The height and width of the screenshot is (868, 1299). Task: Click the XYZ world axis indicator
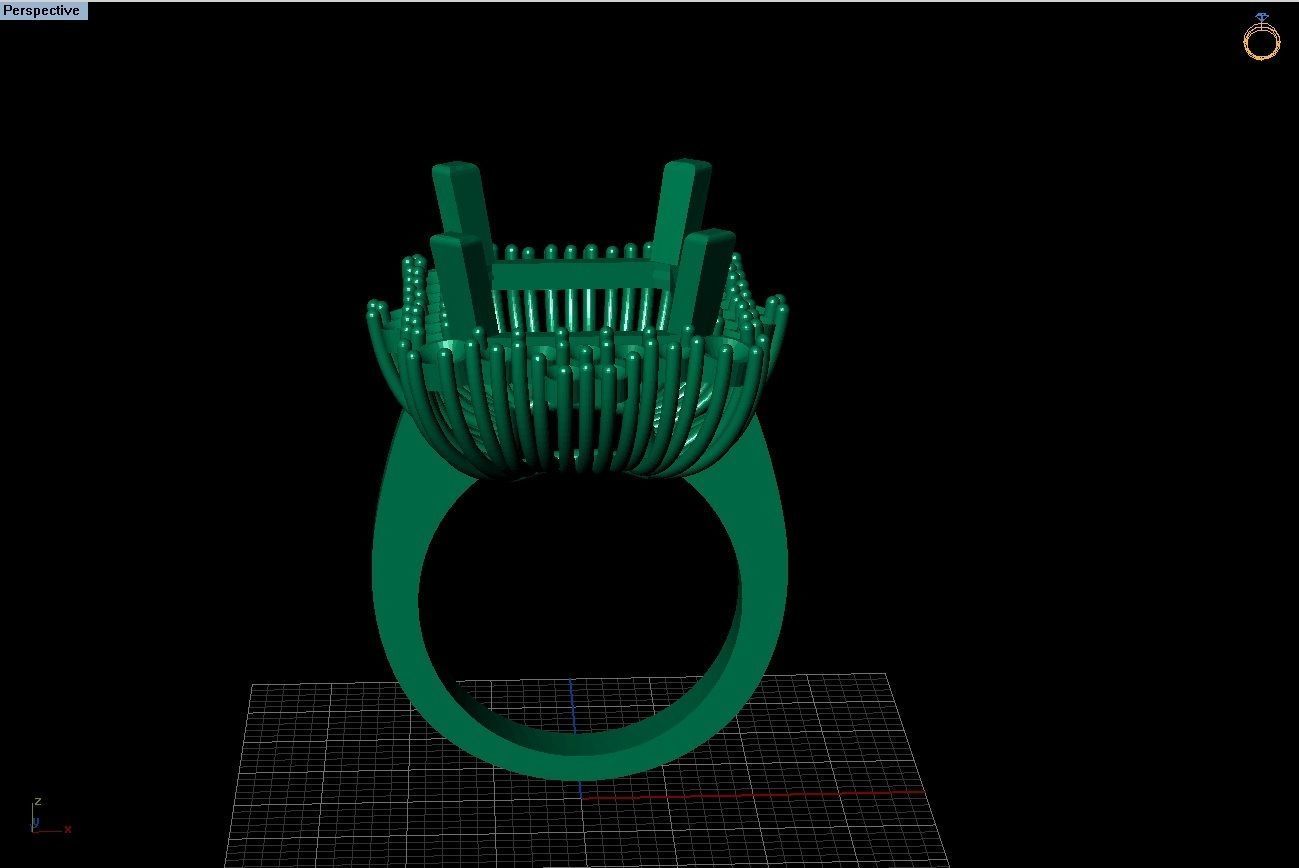pyautogui.click(x=50, y=817)
